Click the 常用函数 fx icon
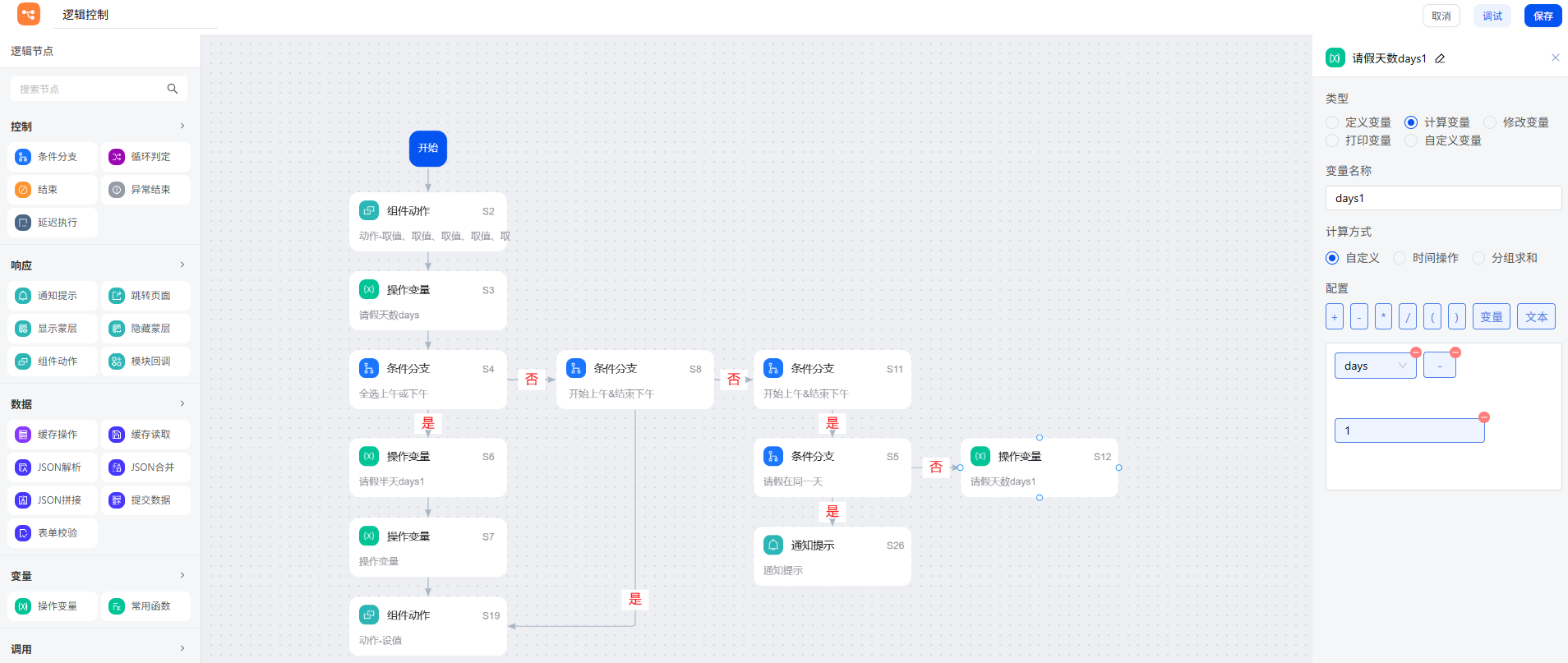 (117, 606)
